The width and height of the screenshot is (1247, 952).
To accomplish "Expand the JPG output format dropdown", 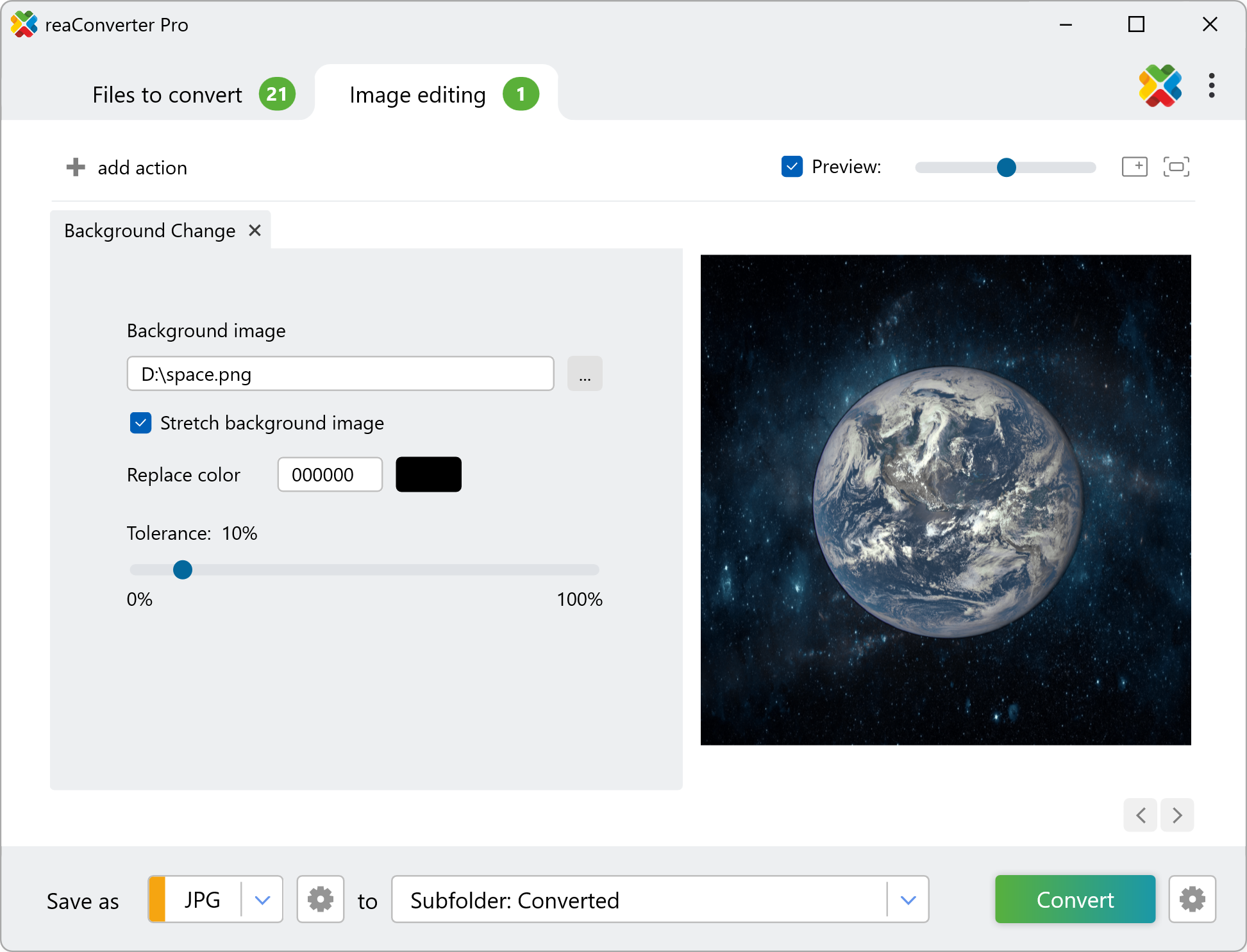I will pos(262,899).
